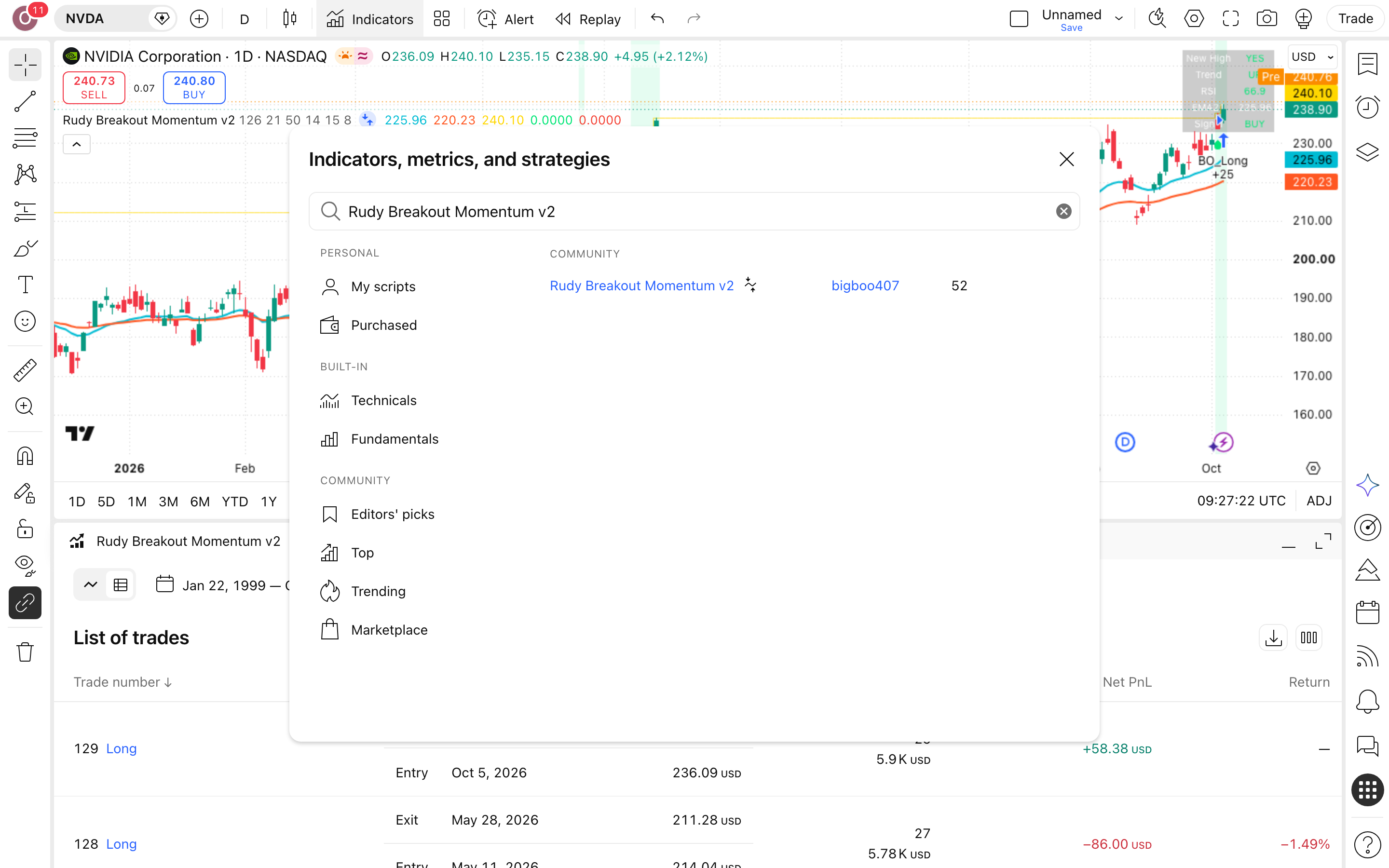
Task: Select the 3M time range
Action: pos(168,501)
